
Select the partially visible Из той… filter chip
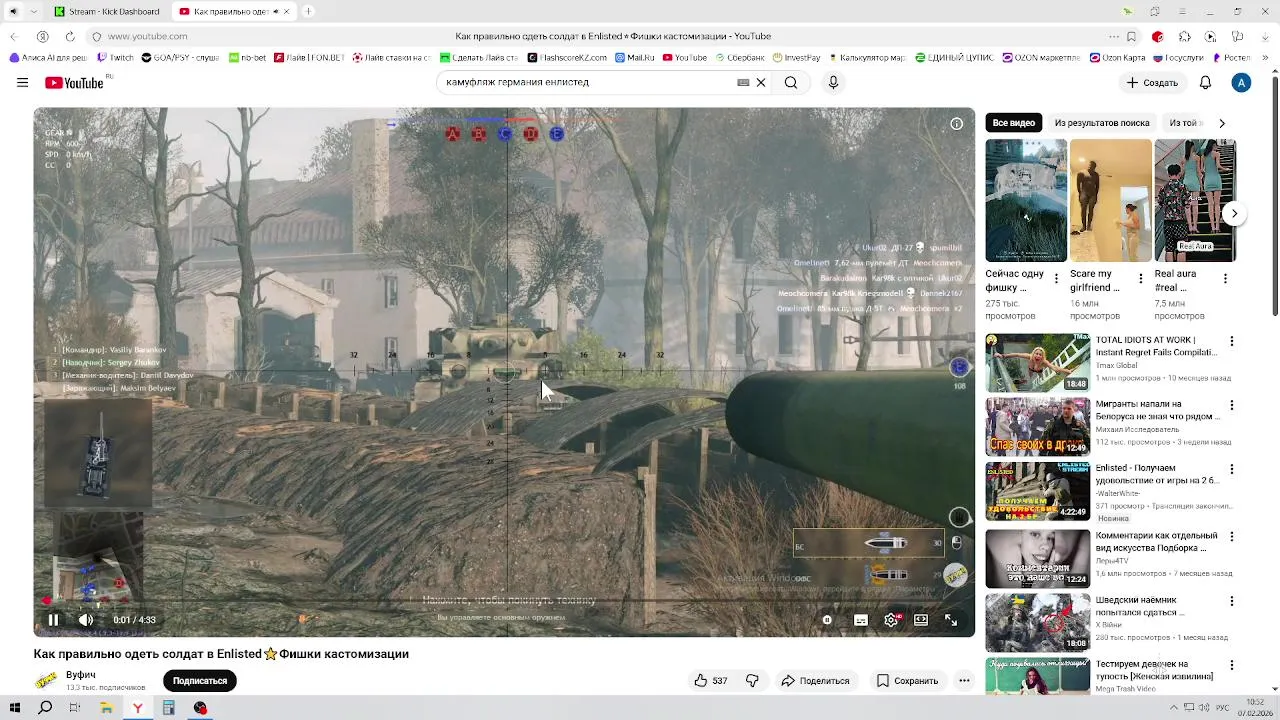(1184, 123)
